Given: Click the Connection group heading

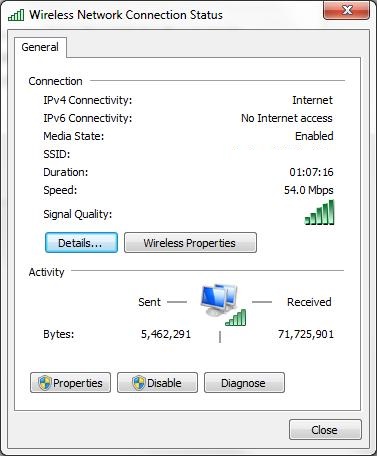Looking at the screenshot, I should point(55,81).
